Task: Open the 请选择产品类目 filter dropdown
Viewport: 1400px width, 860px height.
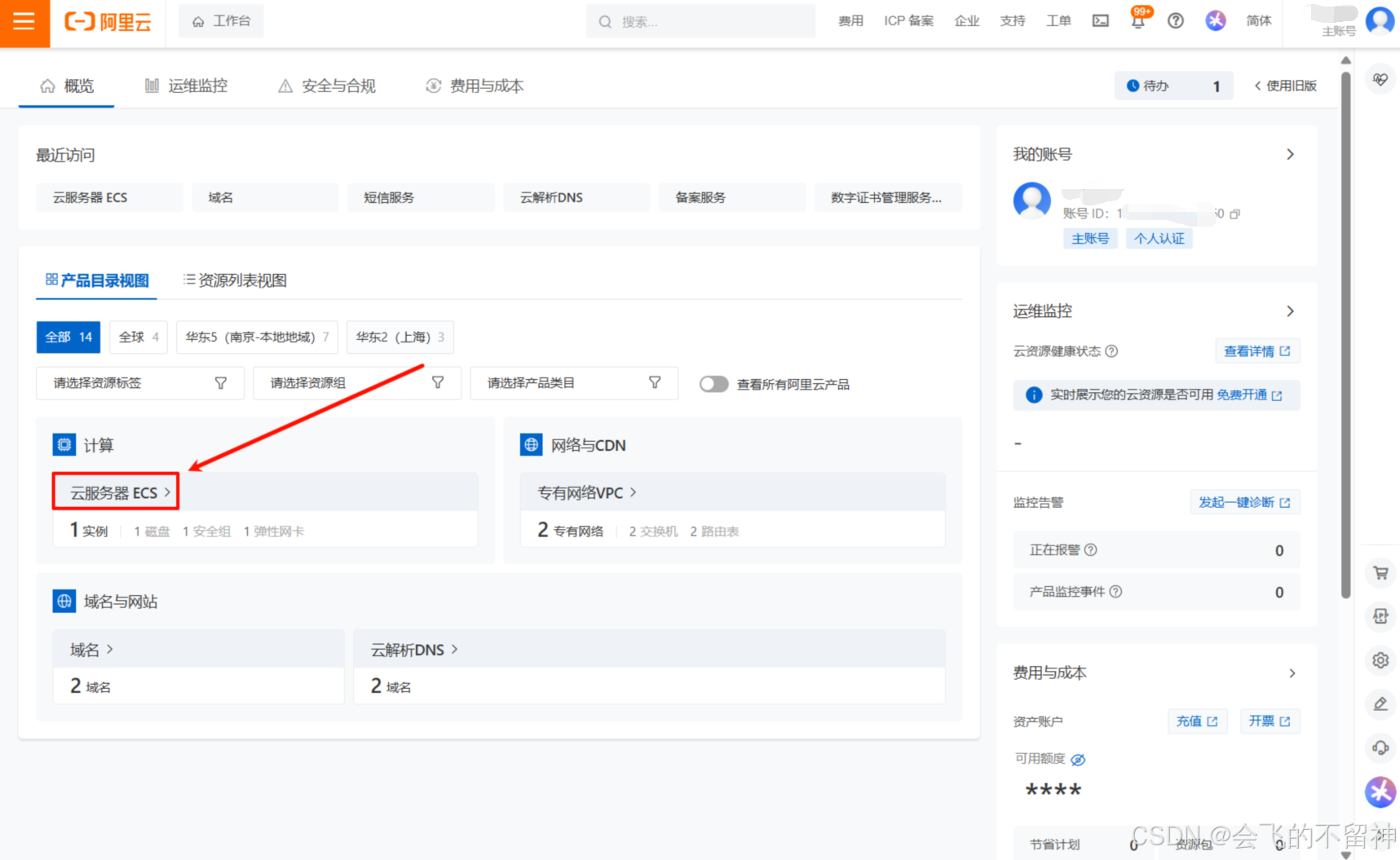Action: (x=574, y=383)
